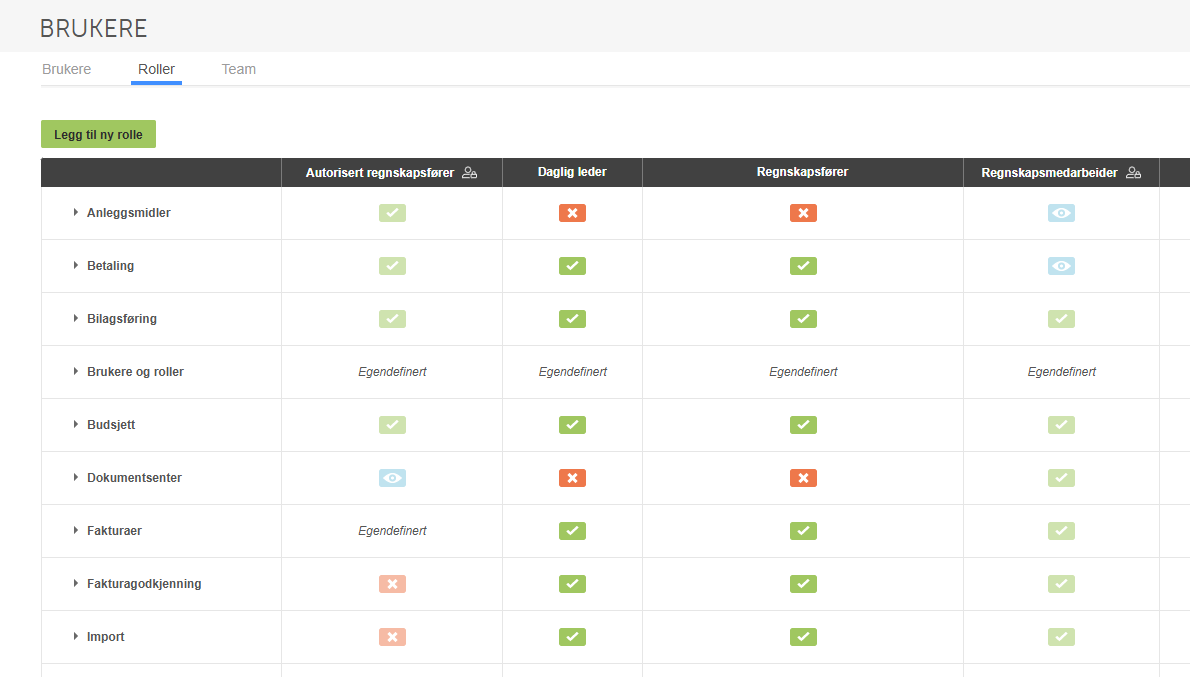1190x677 pixels.
Task: Click Anleggsmidler eye icon for Regnskapsmedarbeider
Action: click(1061, 213)
